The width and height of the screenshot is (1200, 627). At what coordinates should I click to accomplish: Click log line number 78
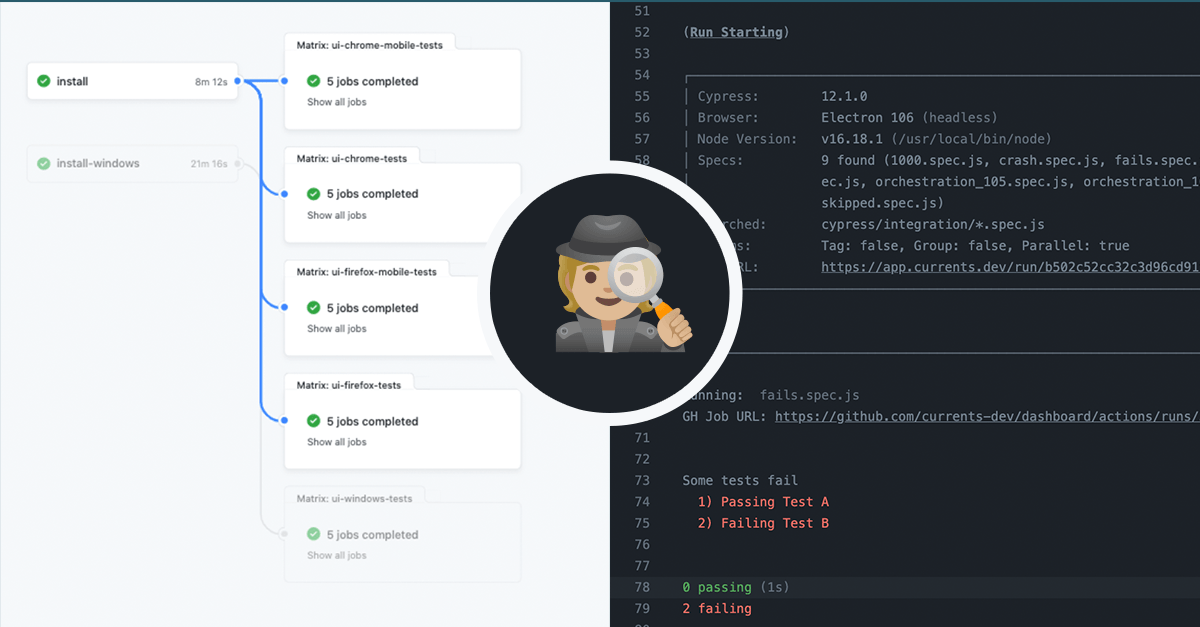(x=641, y=587)
